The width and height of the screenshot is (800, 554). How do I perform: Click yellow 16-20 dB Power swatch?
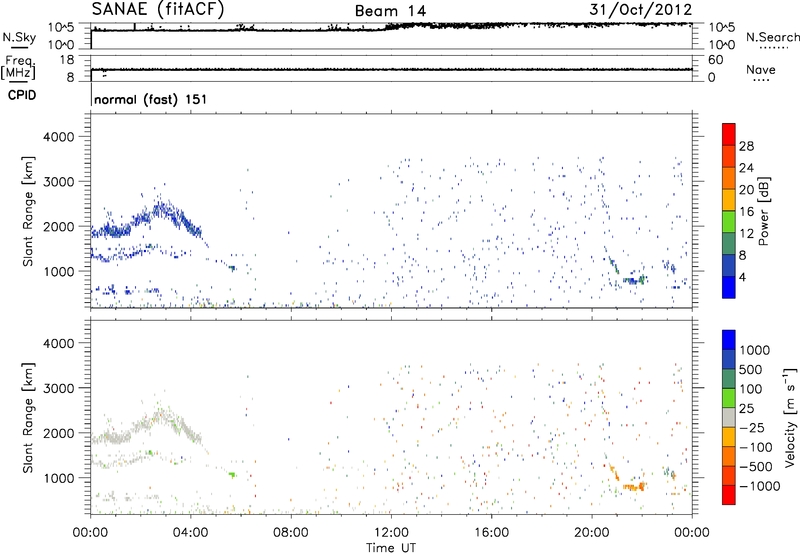(729, 199)
